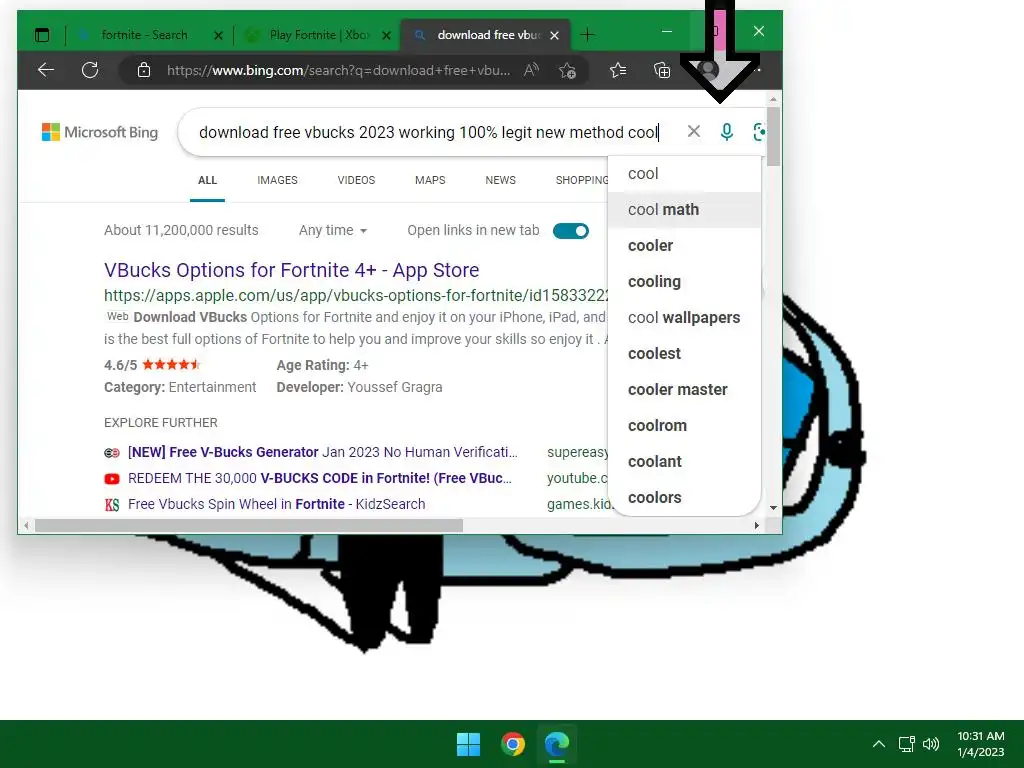This screenshot has width=1024, height=768.
Task: Close the 'download free vbucks' tab
Action: click(x=554, y=35)
